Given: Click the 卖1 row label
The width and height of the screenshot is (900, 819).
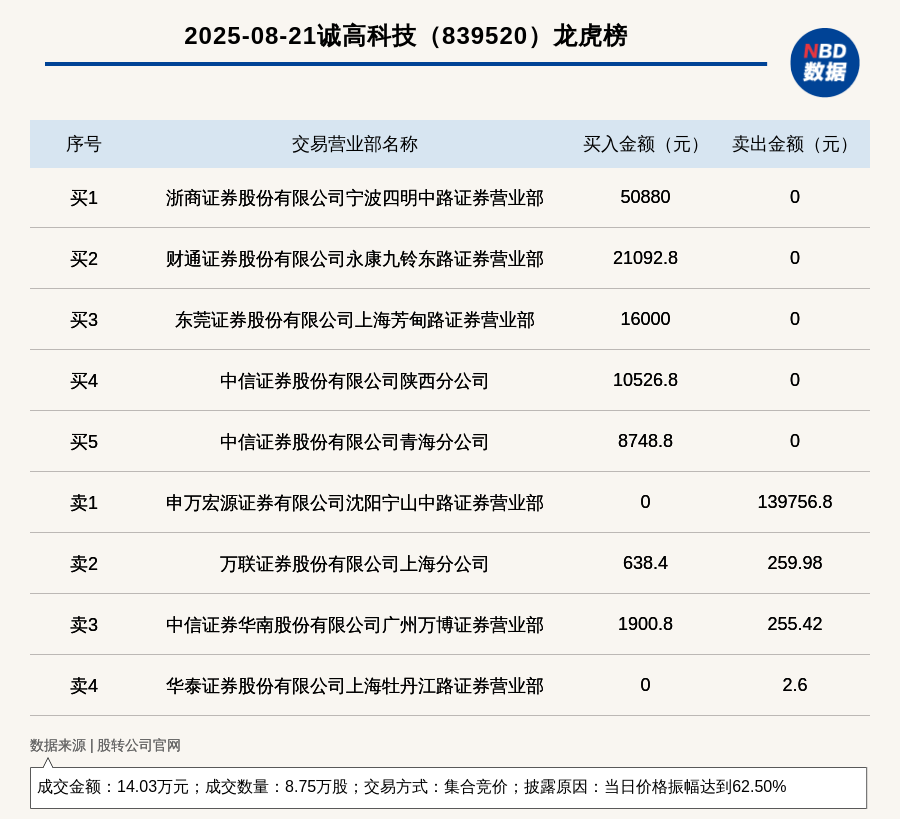Looking at the screenshot, I should 84,503.
